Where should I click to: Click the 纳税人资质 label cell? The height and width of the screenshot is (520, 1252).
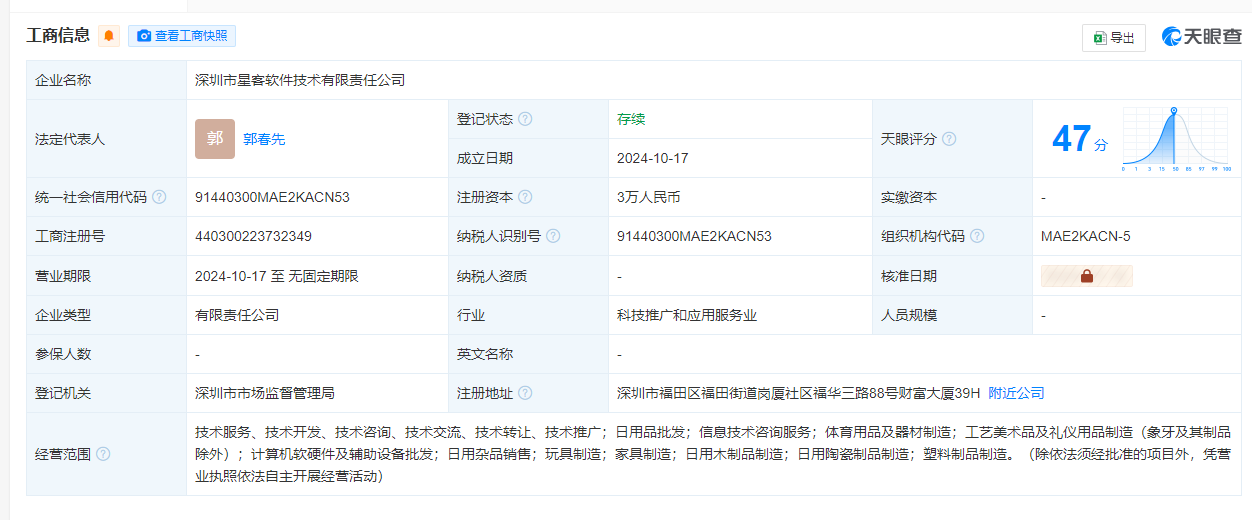point(528,276)
